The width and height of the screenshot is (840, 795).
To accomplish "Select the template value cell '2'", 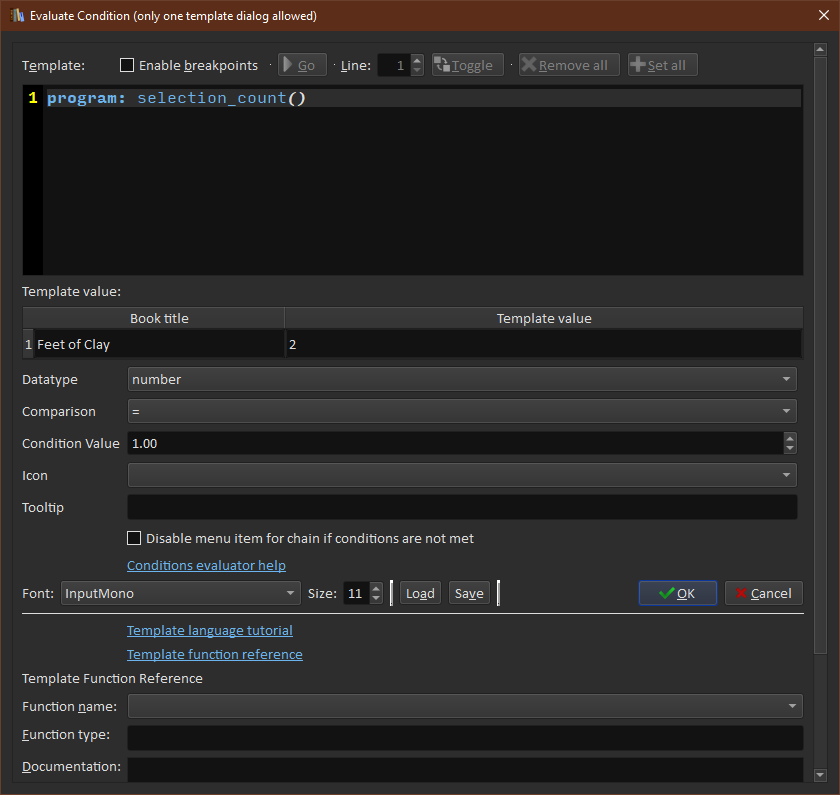I will (544, 344).
